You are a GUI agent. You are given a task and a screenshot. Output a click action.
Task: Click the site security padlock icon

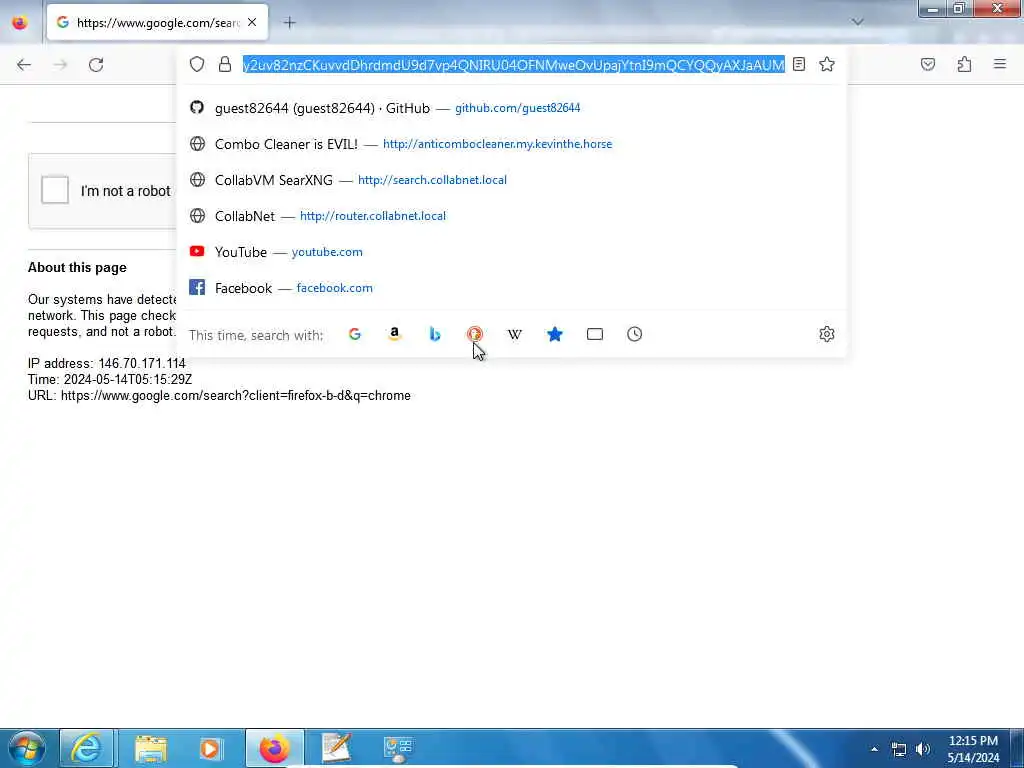[x=225, y=64]
